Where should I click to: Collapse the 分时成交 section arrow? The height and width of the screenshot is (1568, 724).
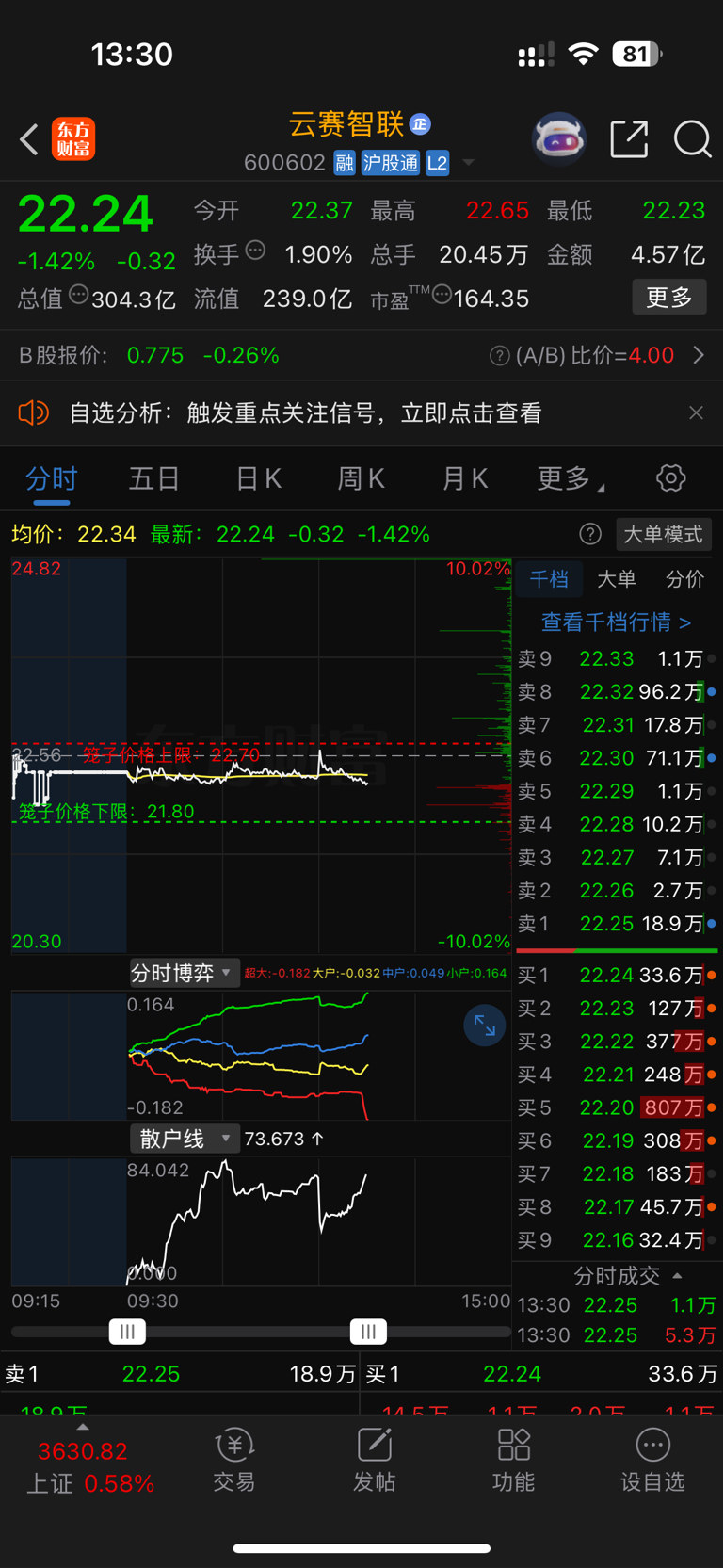coord(677,1276)
